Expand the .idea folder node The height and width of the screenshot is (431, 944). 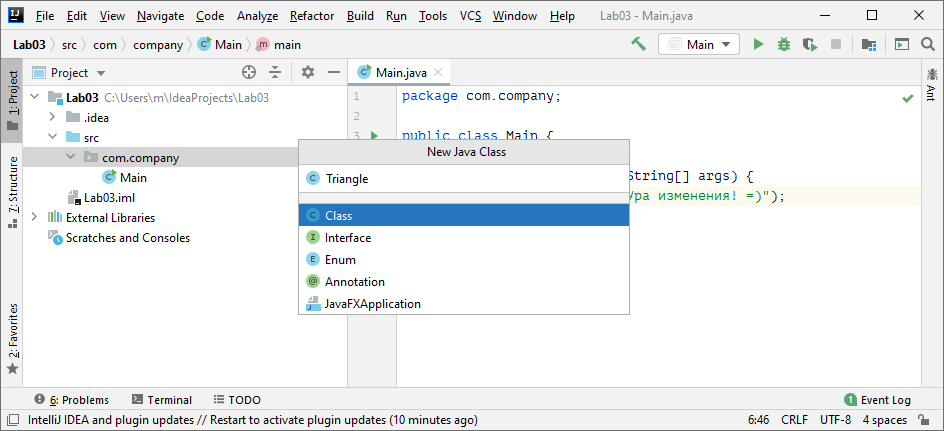[52, 117]
